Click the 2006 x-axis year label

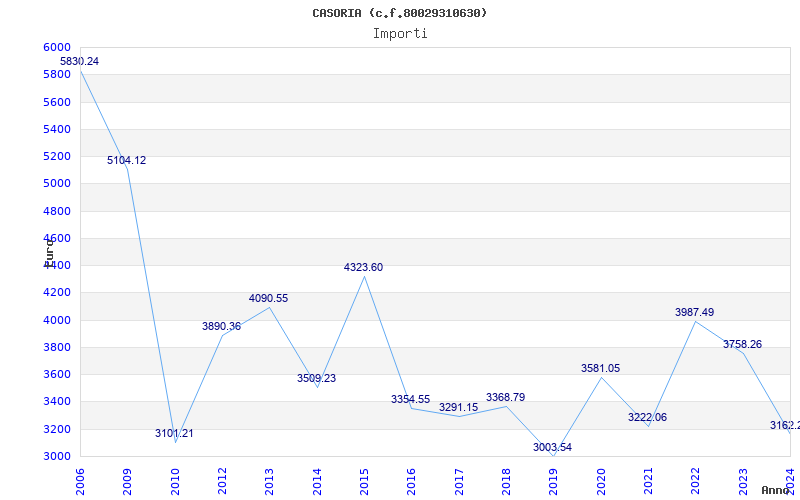[80, 482]
